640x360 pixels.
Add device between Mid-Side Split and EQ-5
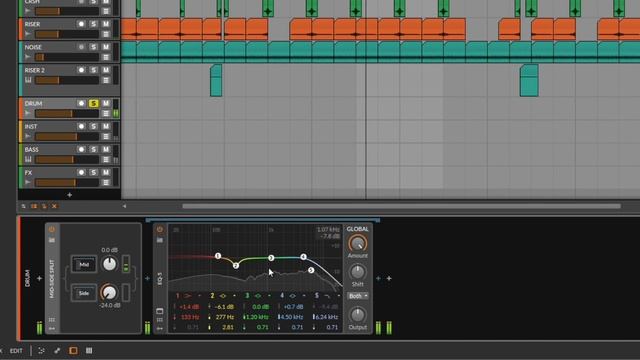click(147, 278)
